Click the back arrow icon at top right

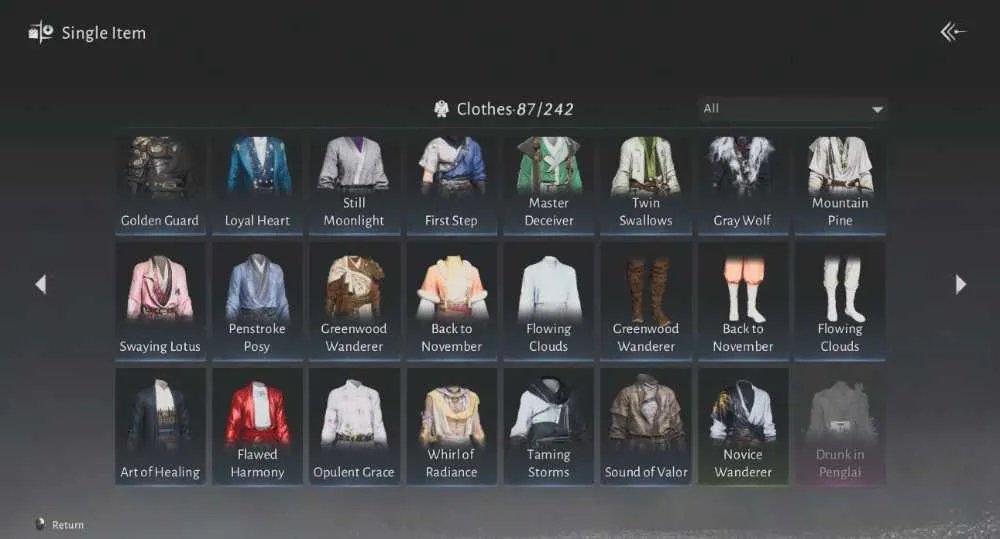click(x=953, y=32)
